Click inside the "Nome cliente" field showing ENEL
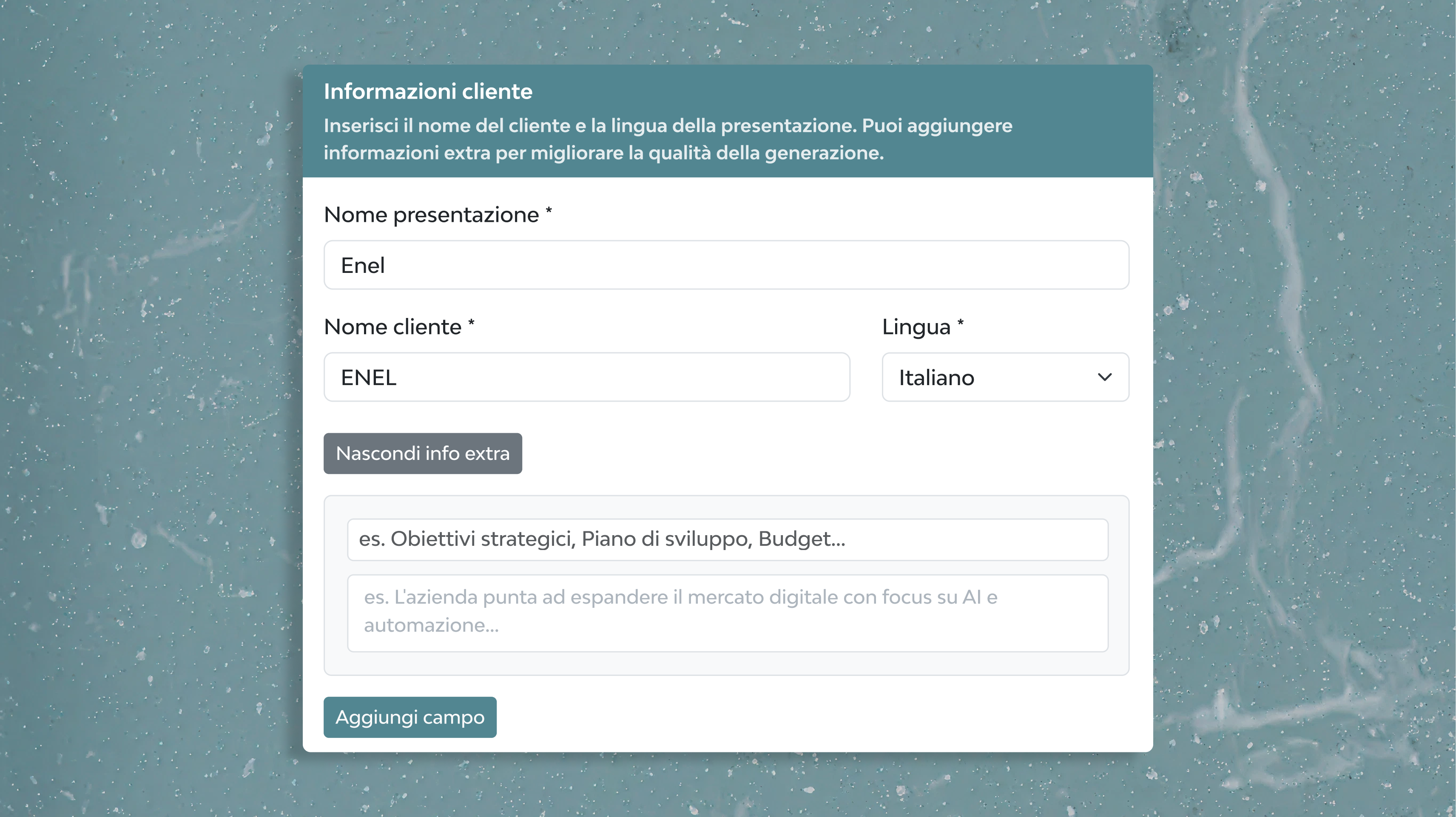This screenshot has height=817, width=1456. point(586,377)
